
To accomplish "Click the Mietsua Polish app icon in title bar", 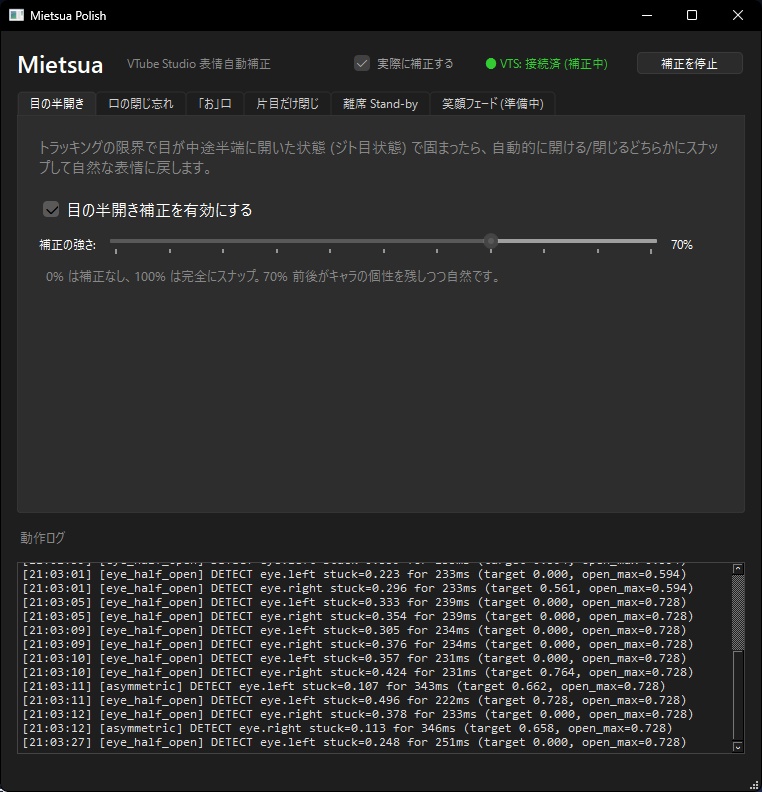I will click(x=16, y=15).
